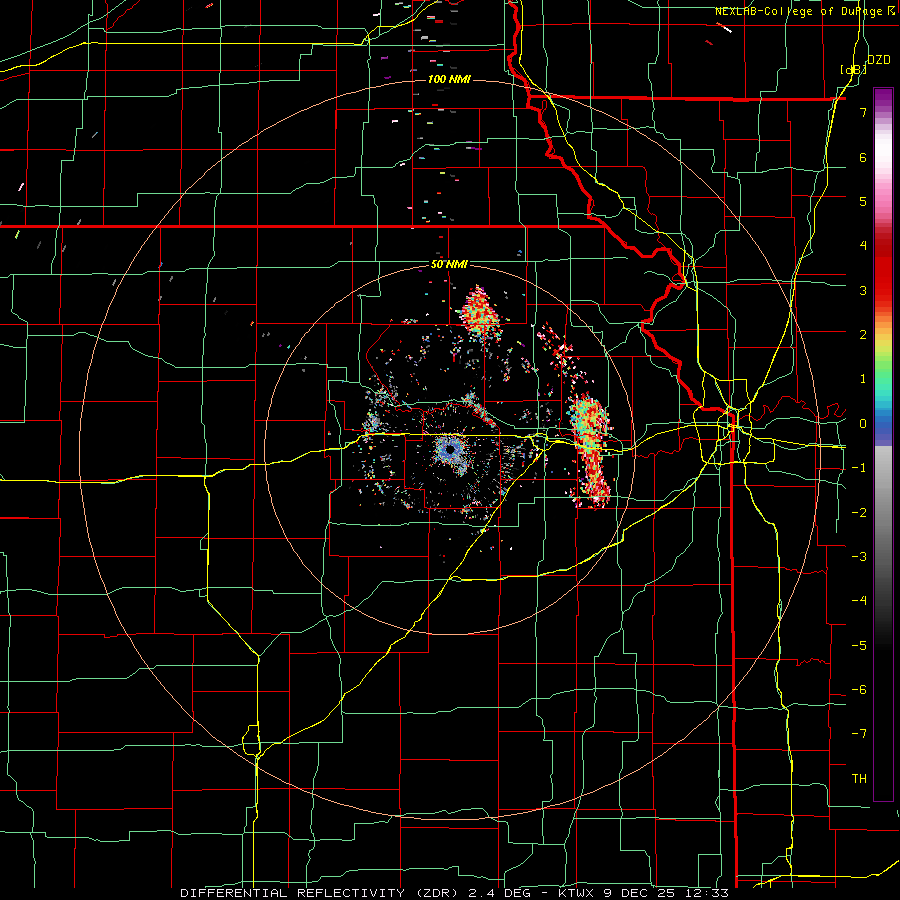Select the 100 NMI range ring label
Image resolution: width=900 pixels, height=900 pixels.
point(449,79)
